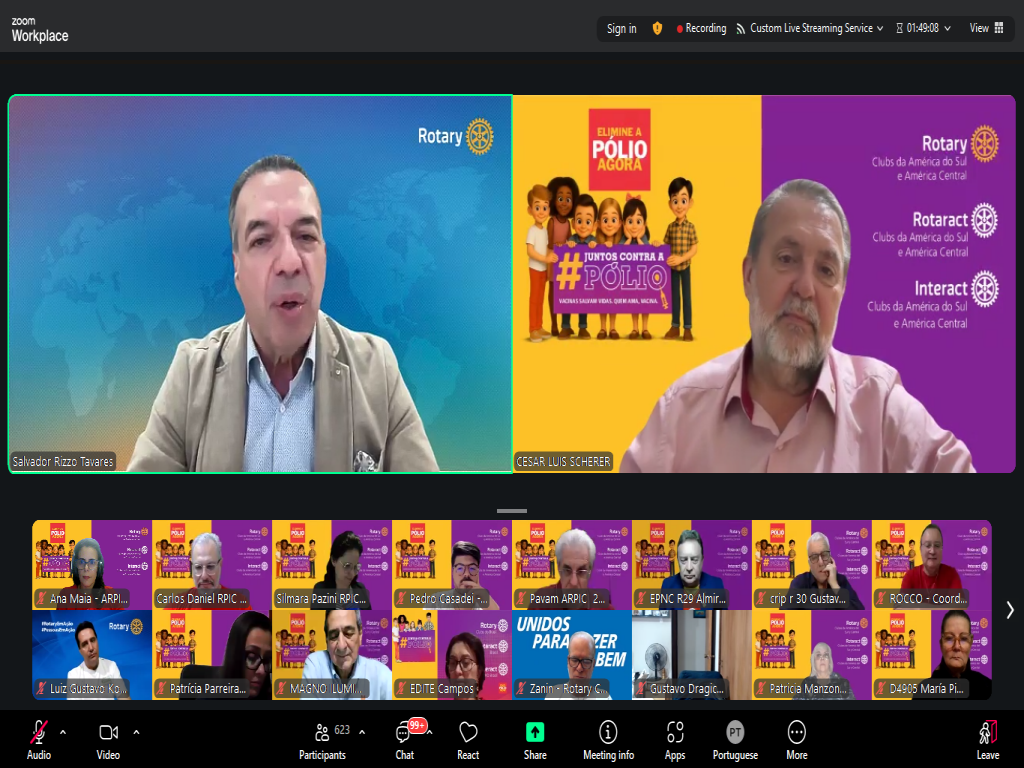Open the Participants panel
Screen dimensions: 1024x768
coord(323,740)
